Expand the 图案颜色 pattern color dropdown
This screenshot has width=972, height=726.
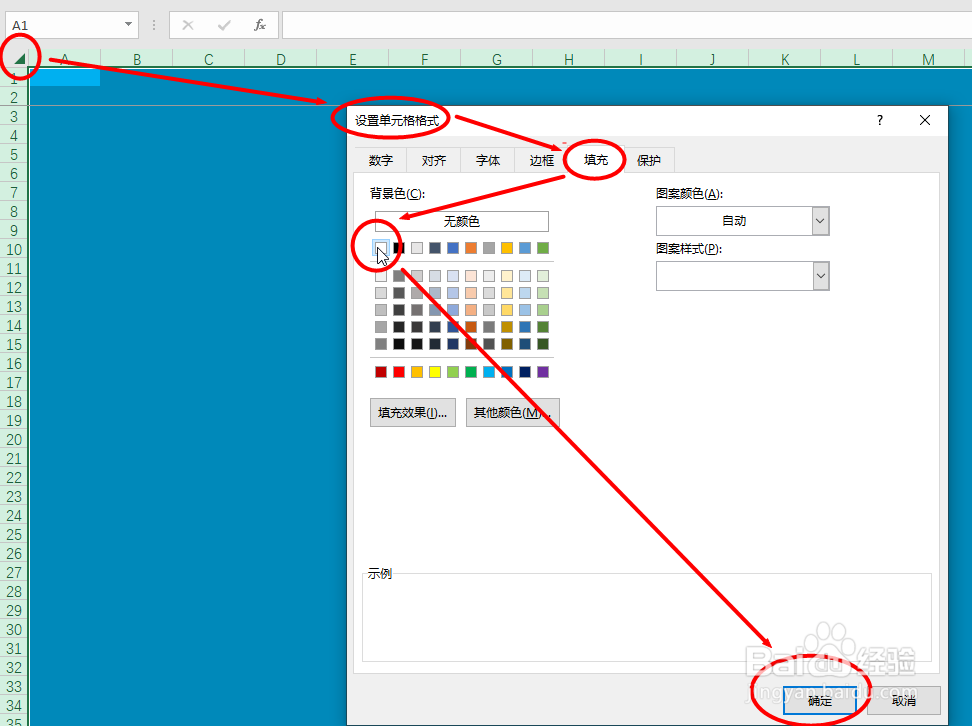[x=820, y=220]
